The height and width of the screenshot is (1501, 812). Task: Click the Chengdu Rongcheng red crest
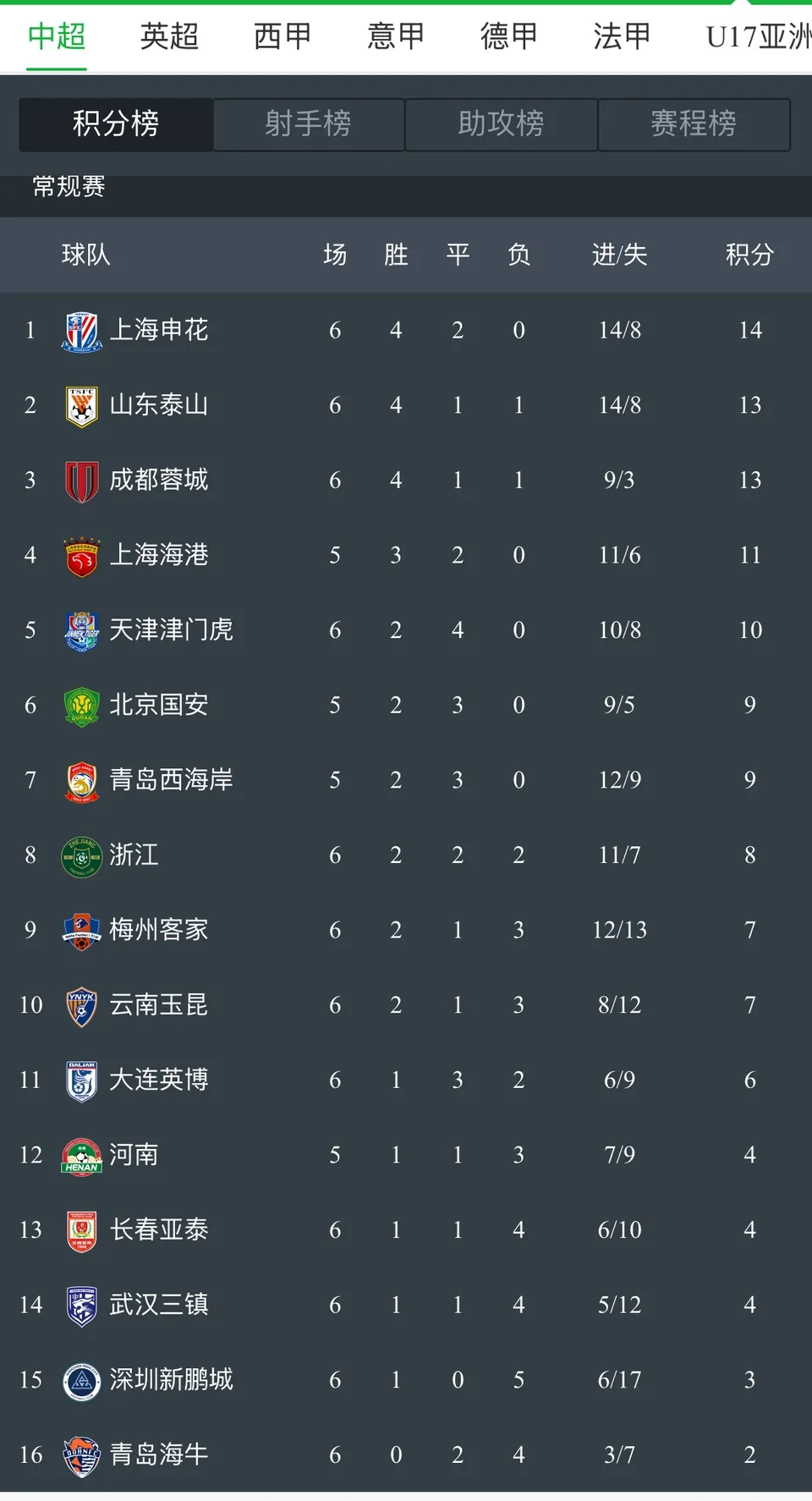tap(82, 481)
